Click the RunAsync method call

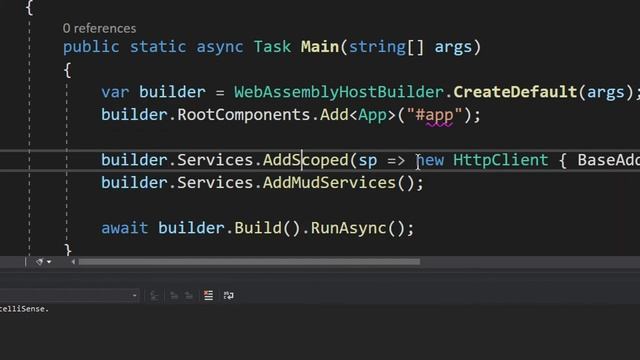pos(349,228)
